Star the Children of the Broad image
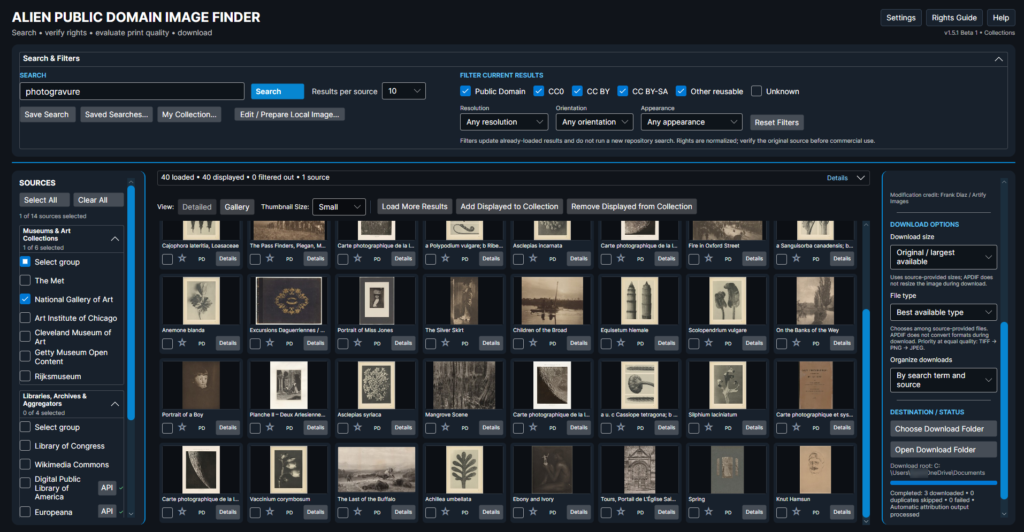 pyautogui.click(x=533, y=343)
